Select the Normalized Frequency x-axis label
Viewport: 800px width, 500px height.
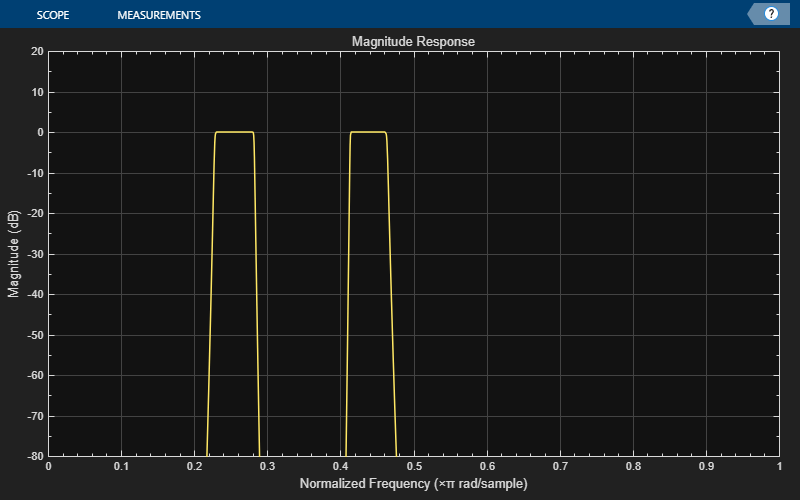click(413, 484)
